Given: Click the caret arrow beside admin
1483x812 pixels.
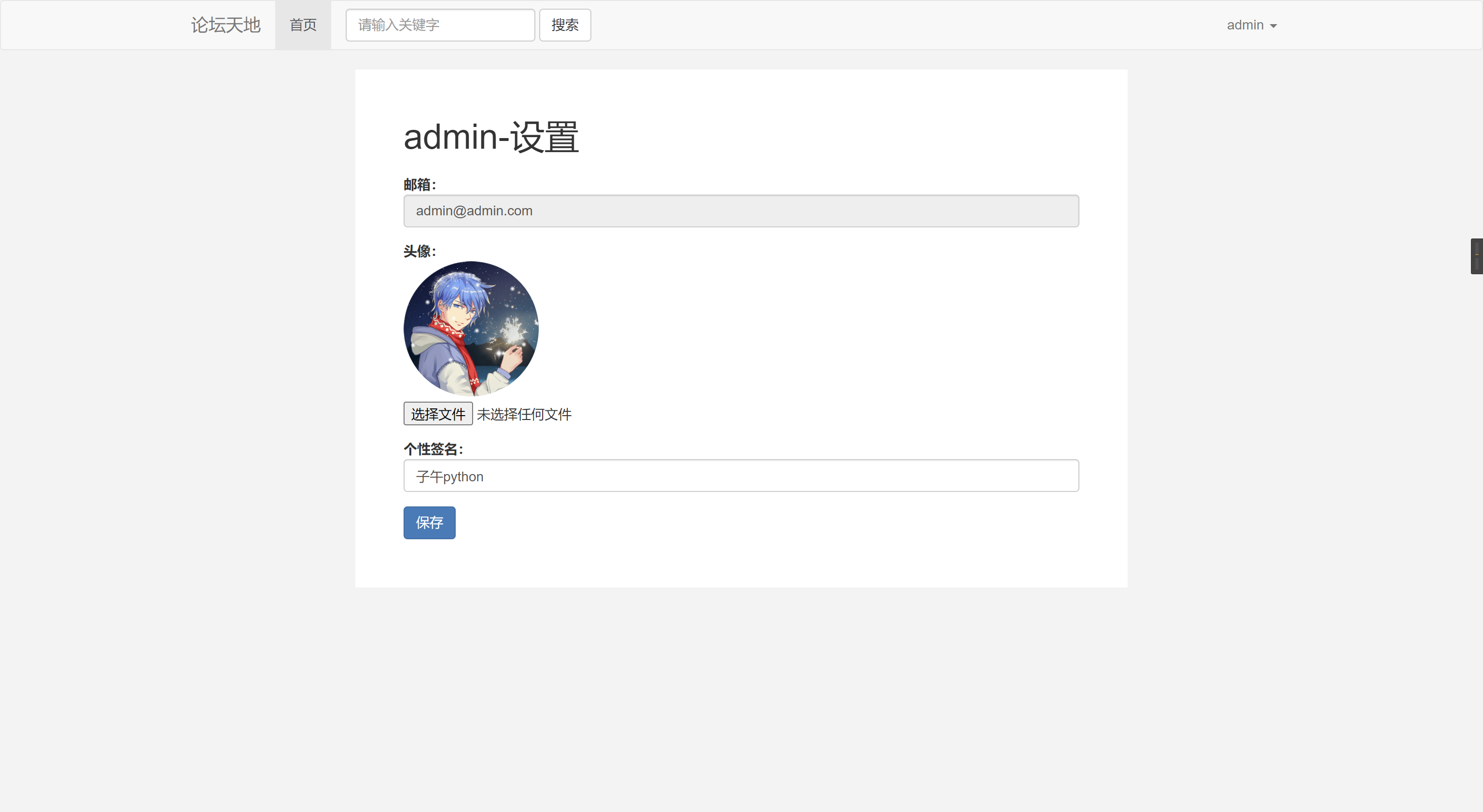Looking at the screenshot, I should click(1273, 26).
